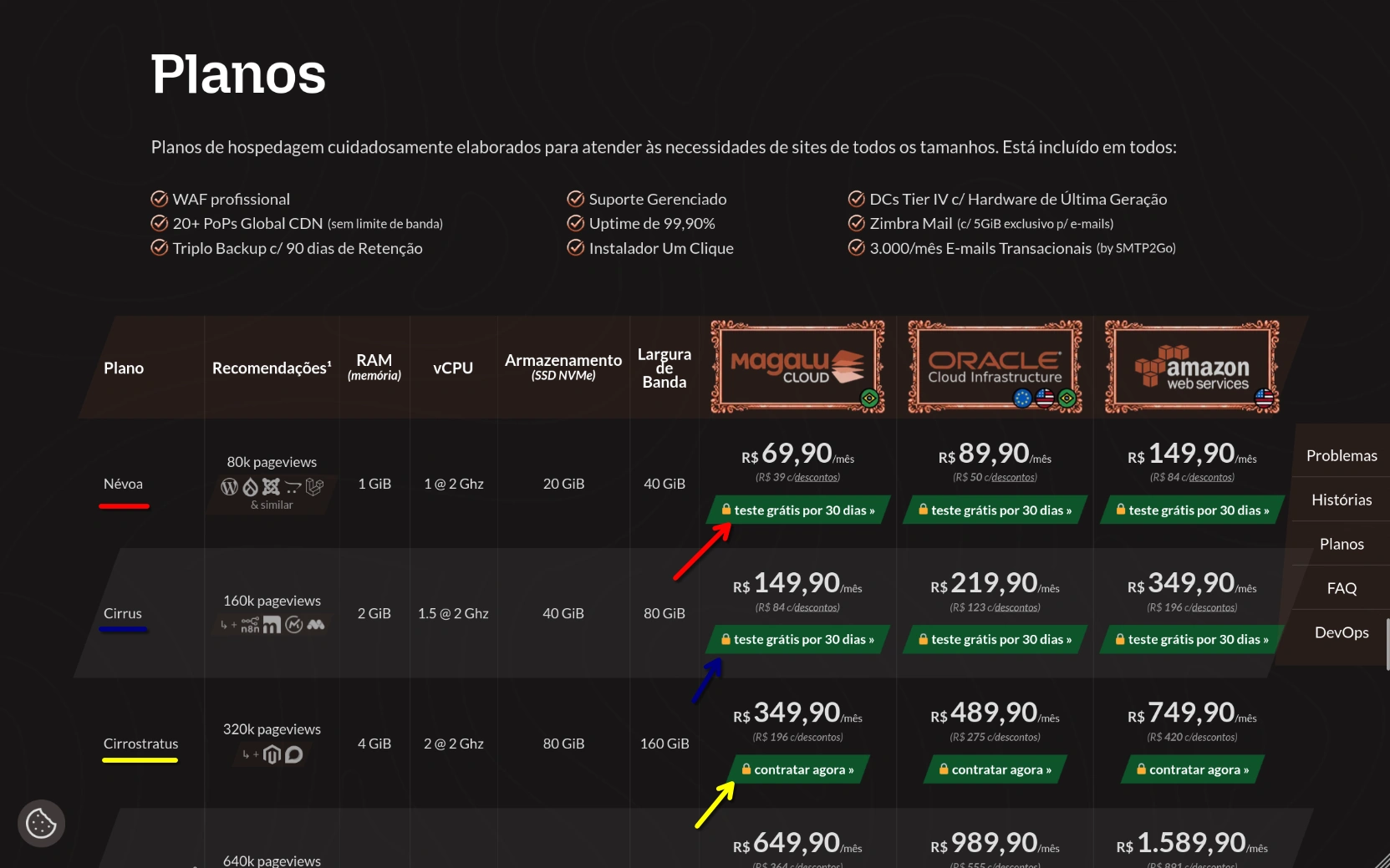Select the Drupal icon next to WordPress
This screenshot has height=868, width=1390.
click(x=250, y=487)
